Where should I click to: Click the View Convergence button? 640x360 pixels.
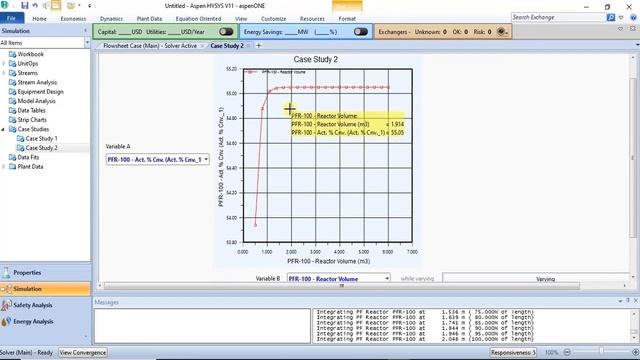pos(83,352)
